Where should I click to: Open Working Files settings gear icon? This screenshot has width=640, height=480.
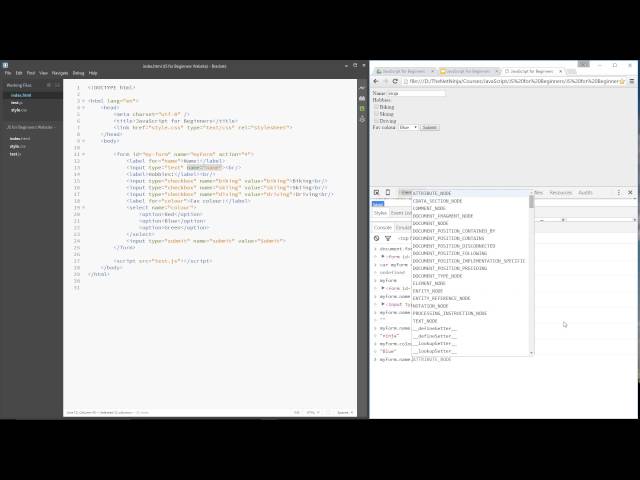pos(49,85)
